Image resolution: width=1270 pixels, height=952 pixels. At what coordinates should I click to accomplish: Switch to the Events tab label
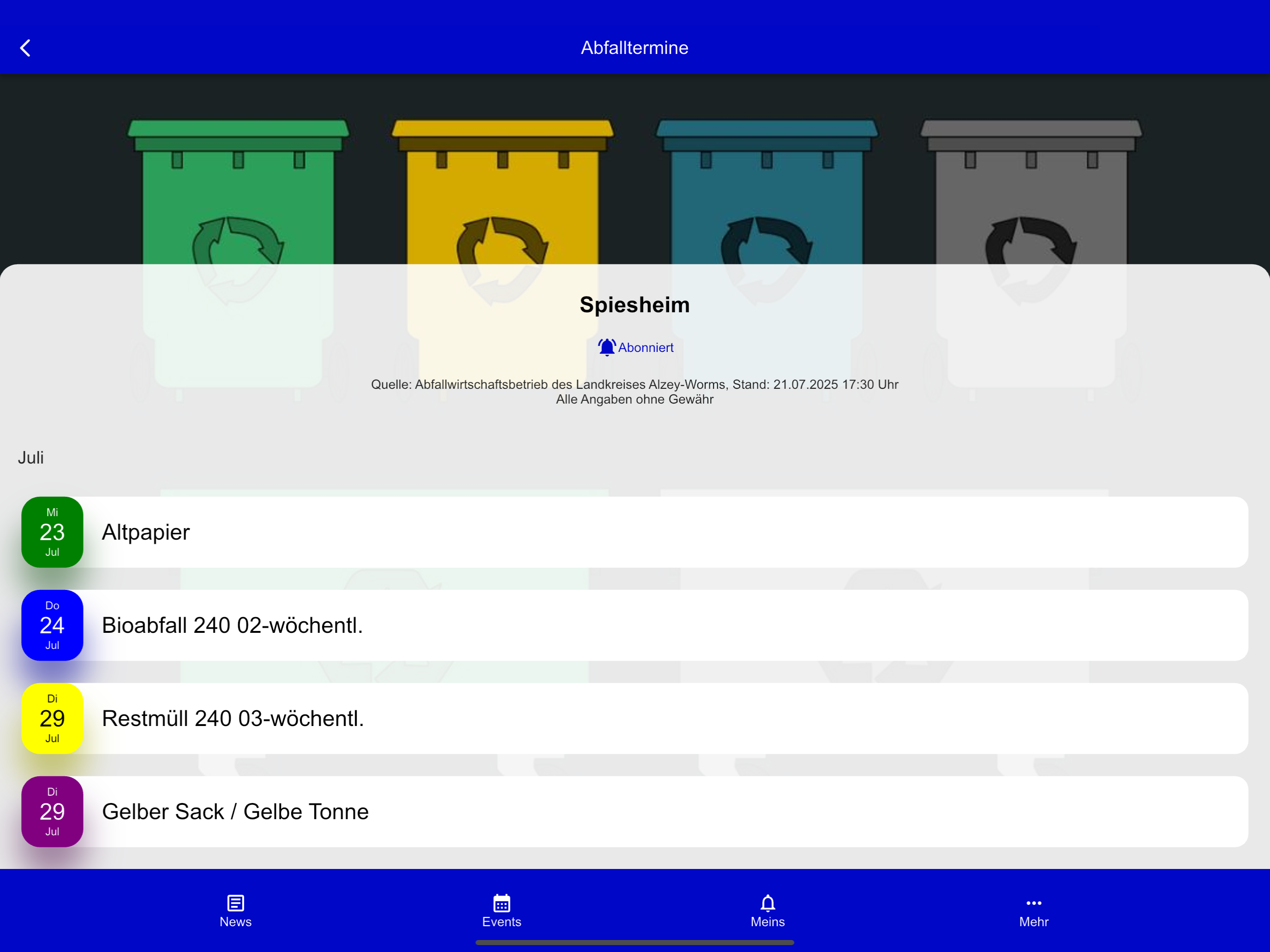click(x=502, y=922)
